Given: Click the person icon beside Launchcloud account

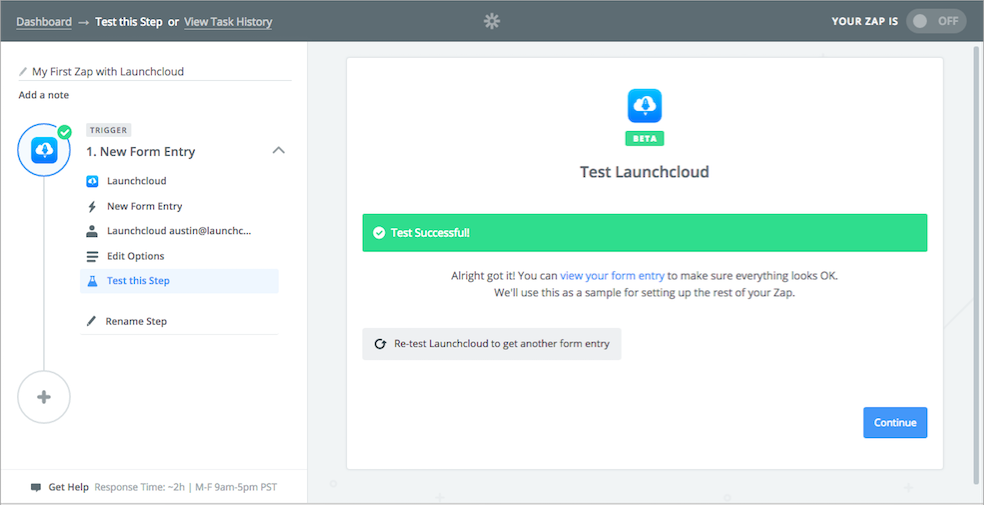Looking at the screenshot, I should coord(92,231).
